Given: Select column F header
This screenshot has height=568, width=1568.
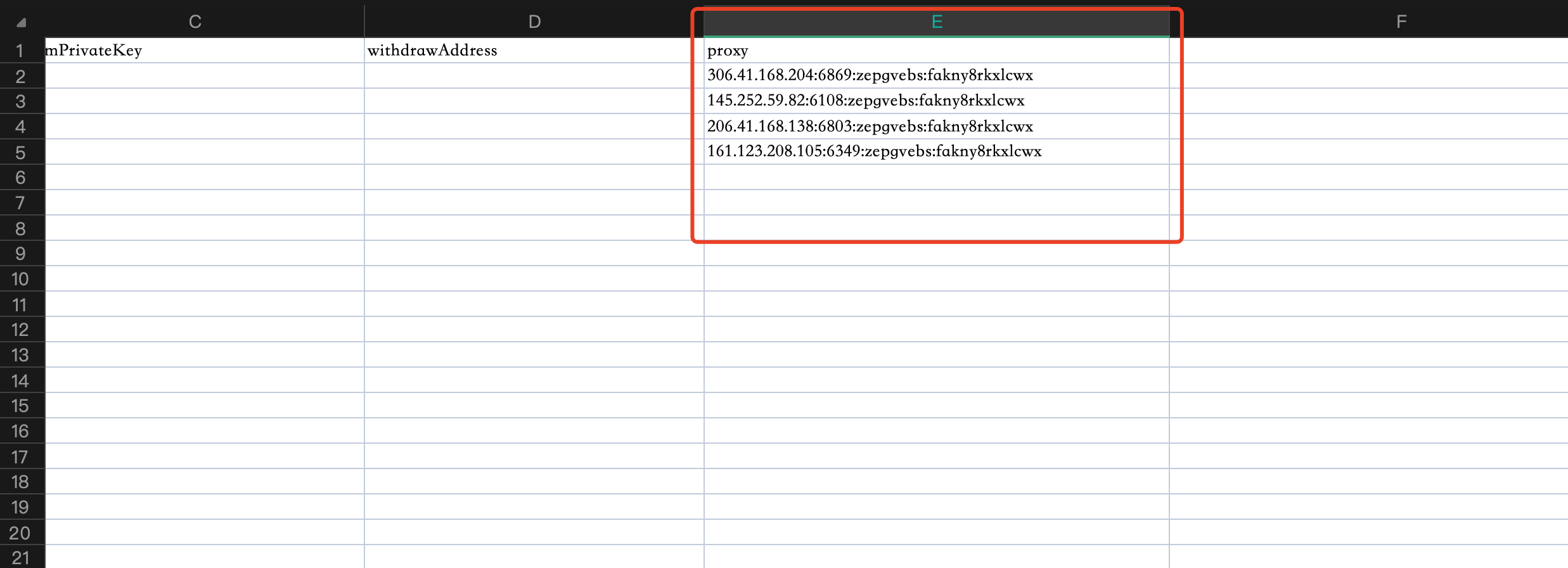Looking at the screenshot, I should coord(1401,22).
